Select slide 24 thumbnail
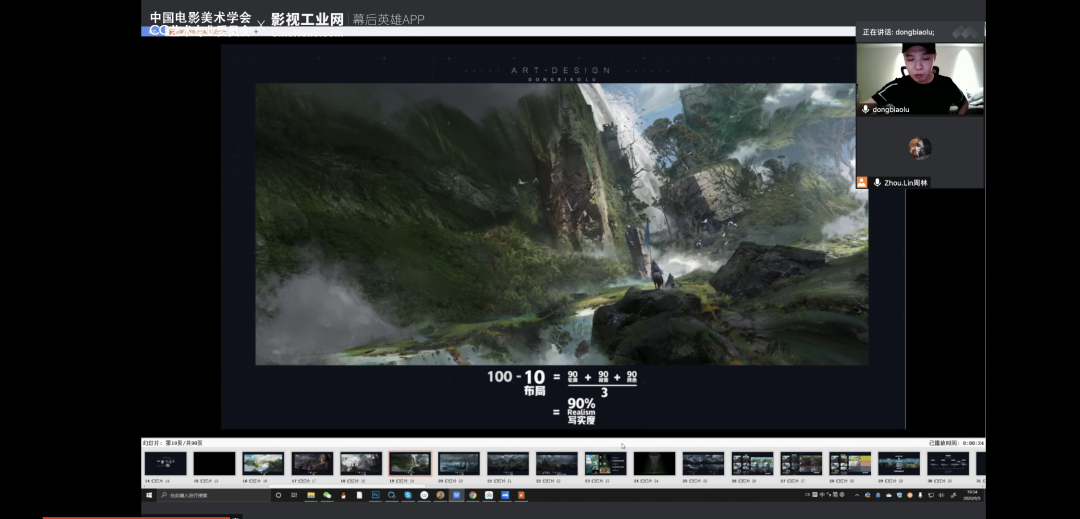Viewport: 1080px width, 519px height. coord(654,463)
